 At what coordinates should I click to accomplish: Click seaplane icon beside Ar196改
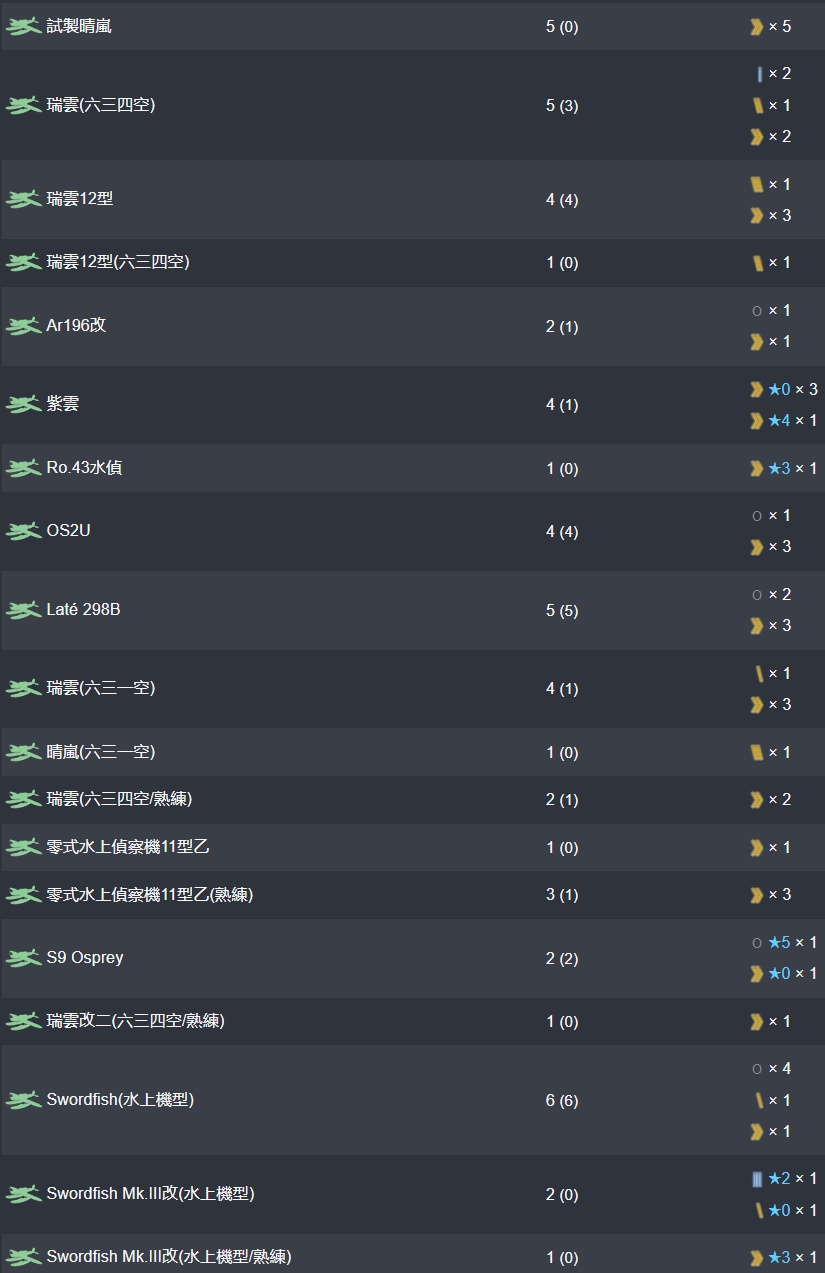pos(23,326)
